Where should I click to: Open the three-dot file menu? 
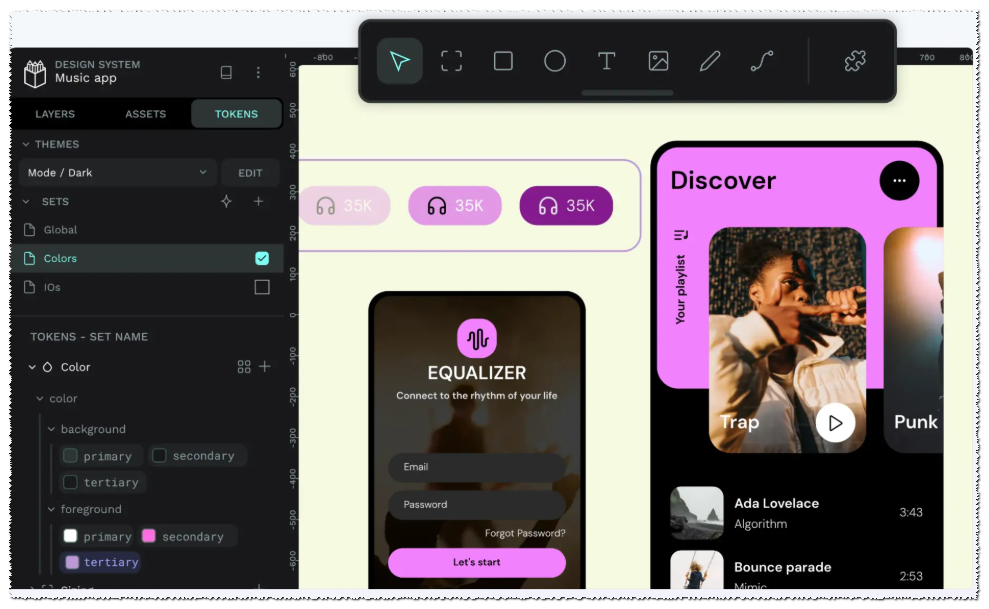tap(258, 72)
